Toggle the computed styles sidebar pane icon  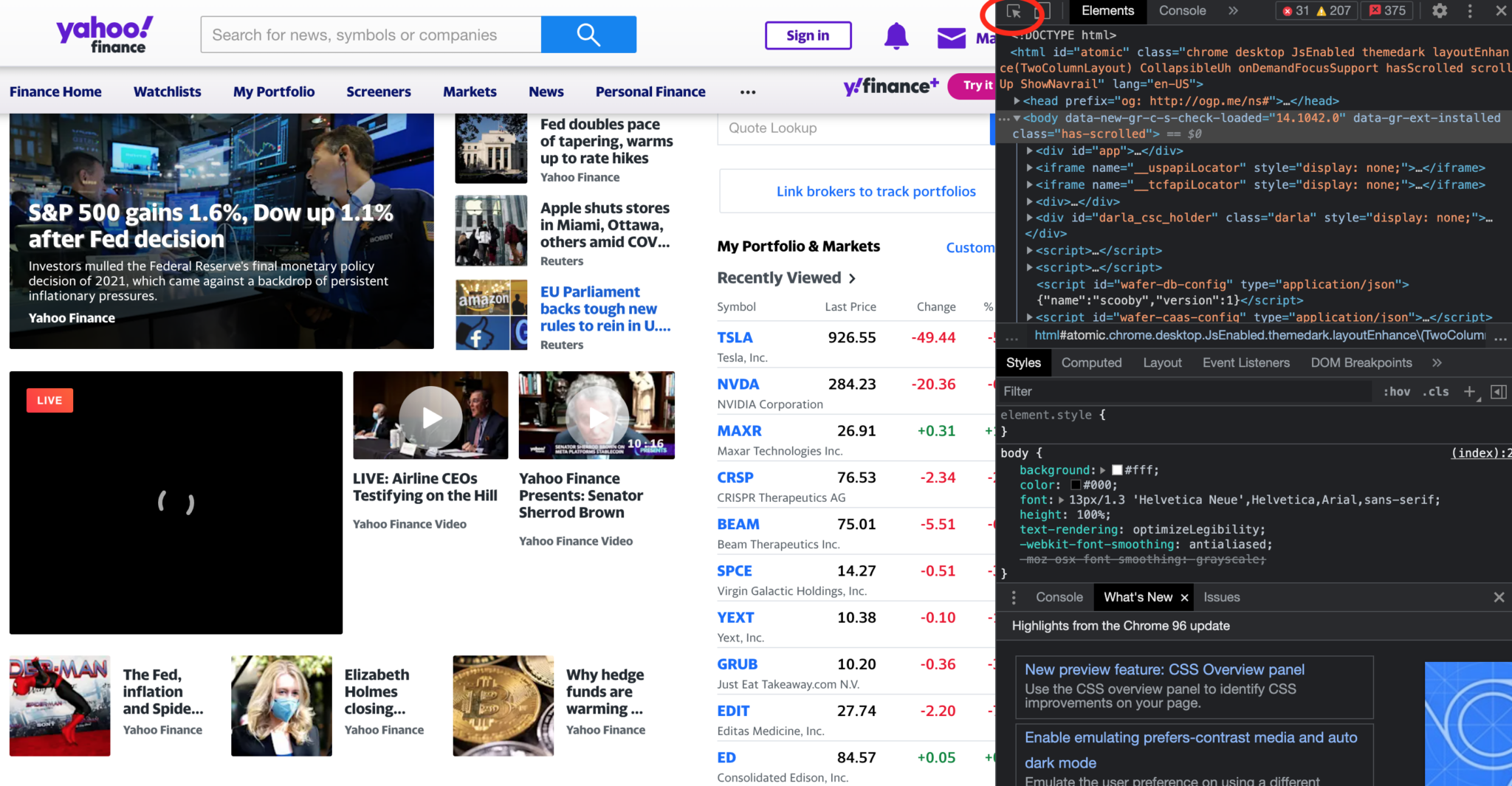coord(1498,392)
